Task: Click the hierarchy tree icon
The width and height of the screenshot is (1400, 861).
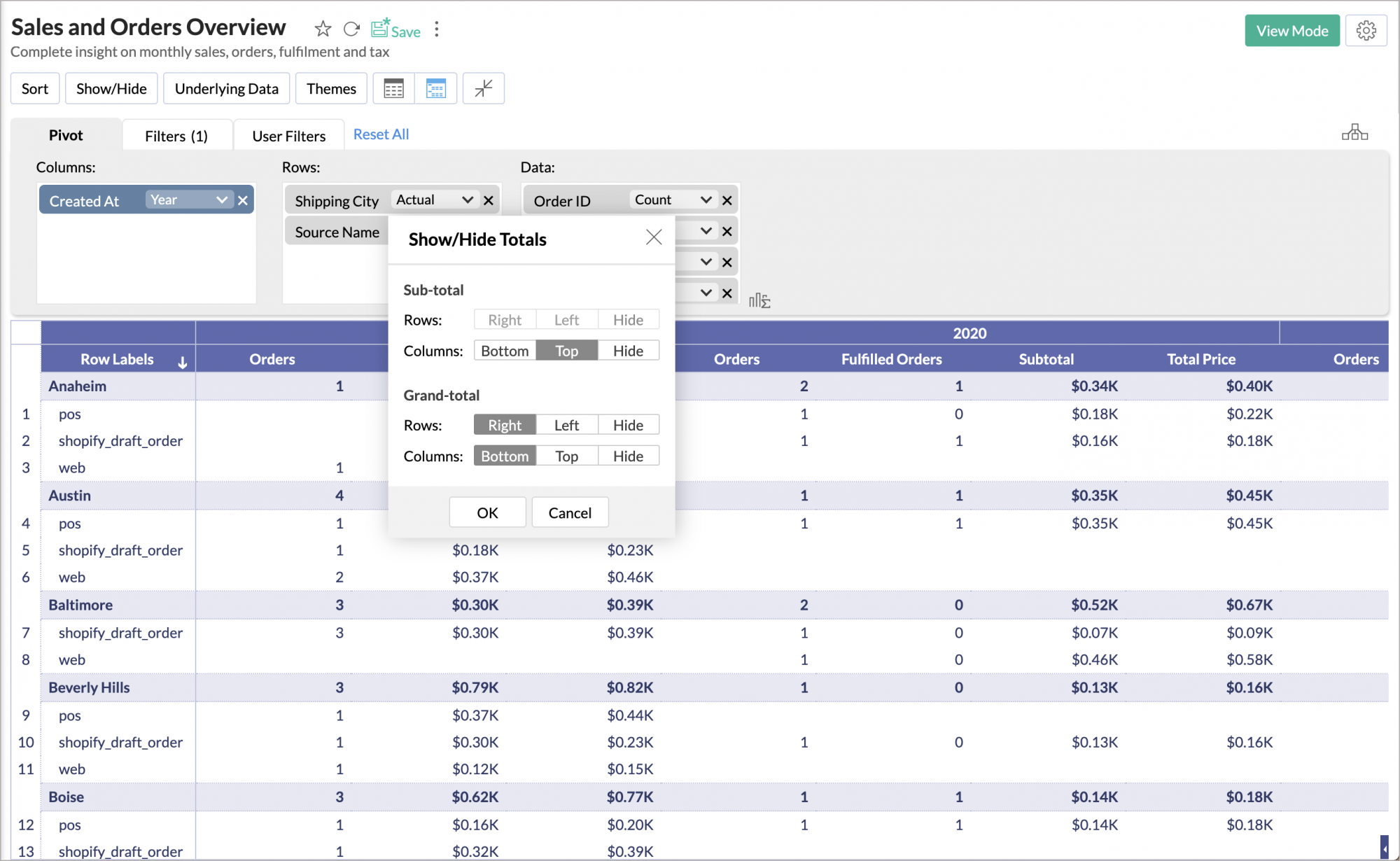Action: (1354, 132)
